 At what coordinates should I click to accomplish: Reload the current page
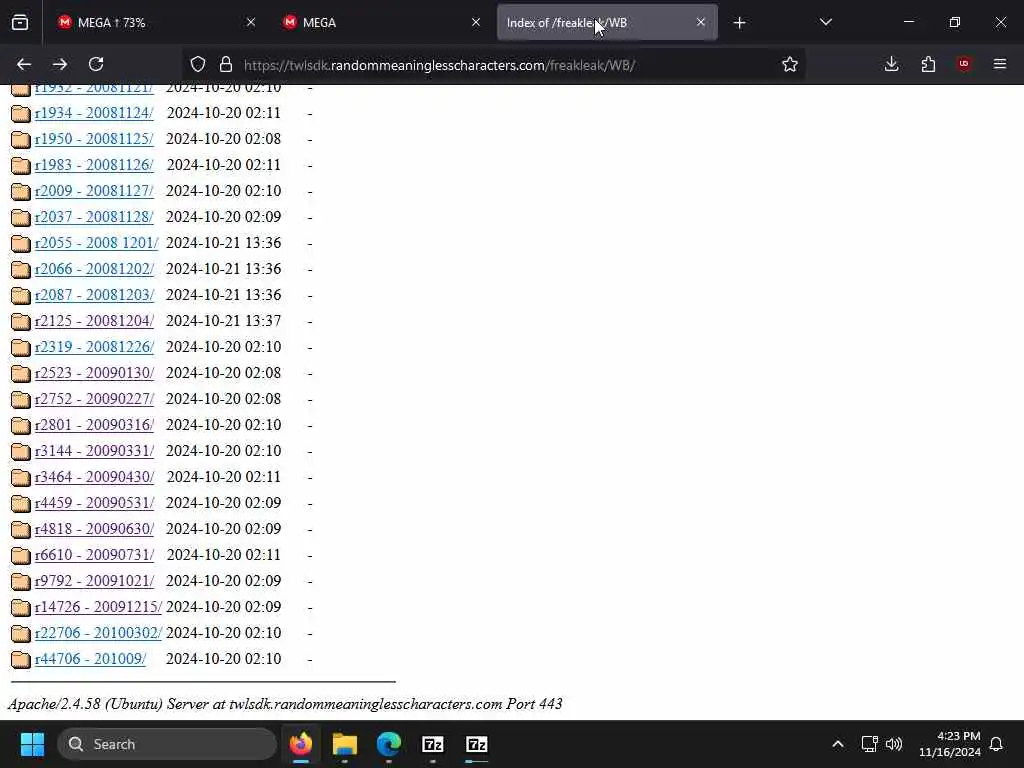click(96, 65)
